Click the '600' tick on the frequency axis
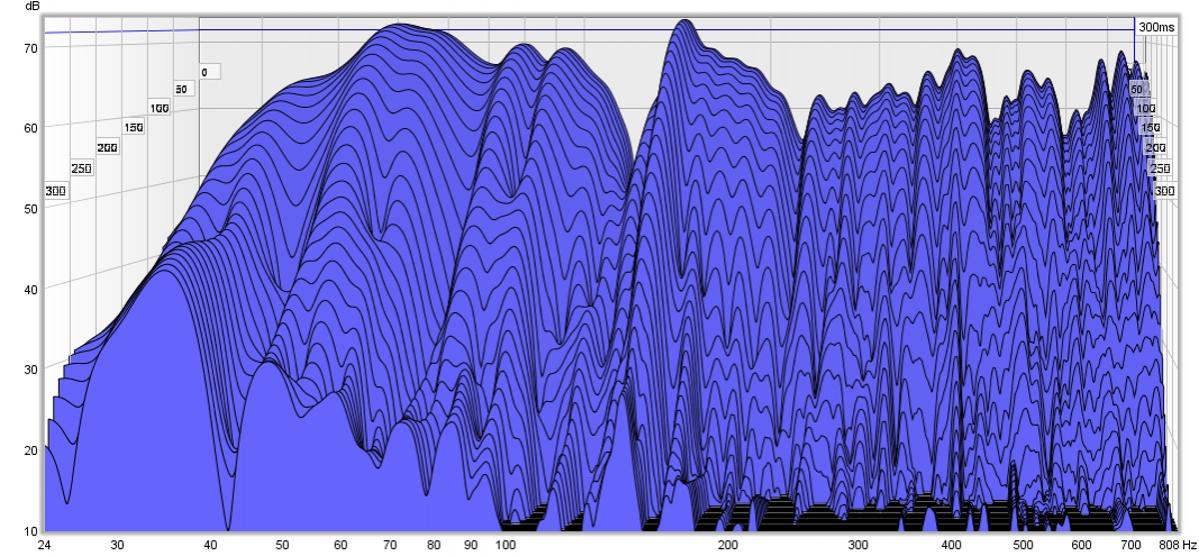Screen dimensions: 1199x556 click(1080, 545)
